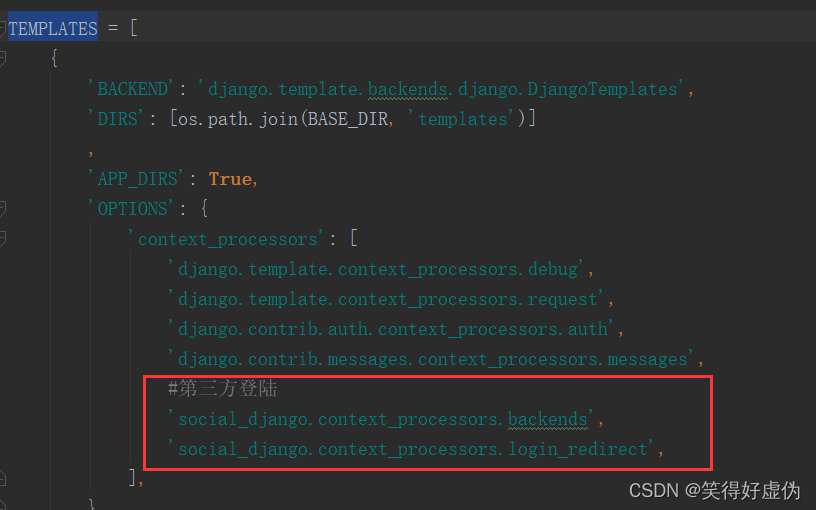Click the opening bracket after TEMPLATES =
This screenshot has width=816, height=510.
134,28
